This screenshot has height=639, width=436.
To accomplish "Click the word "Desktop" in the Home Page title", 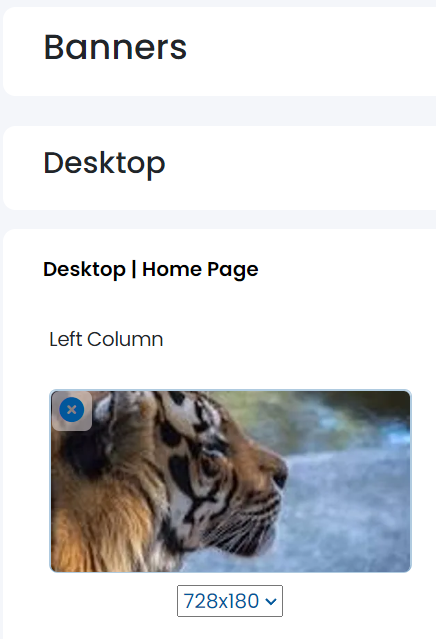I will [x=84, y=270].
